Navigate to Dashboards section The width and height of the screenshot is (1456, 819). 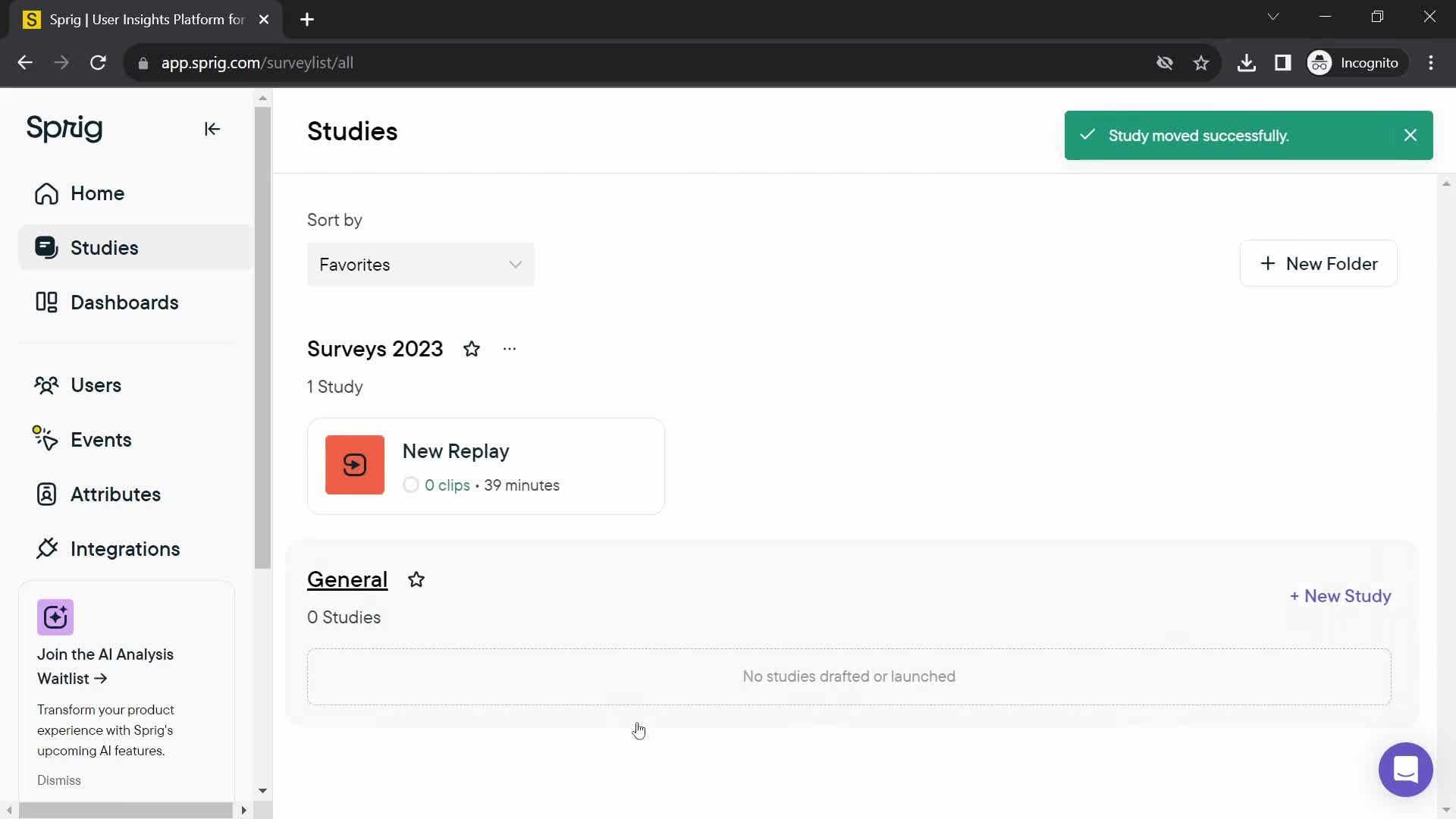pyautogui.click(x=124, y=302)
